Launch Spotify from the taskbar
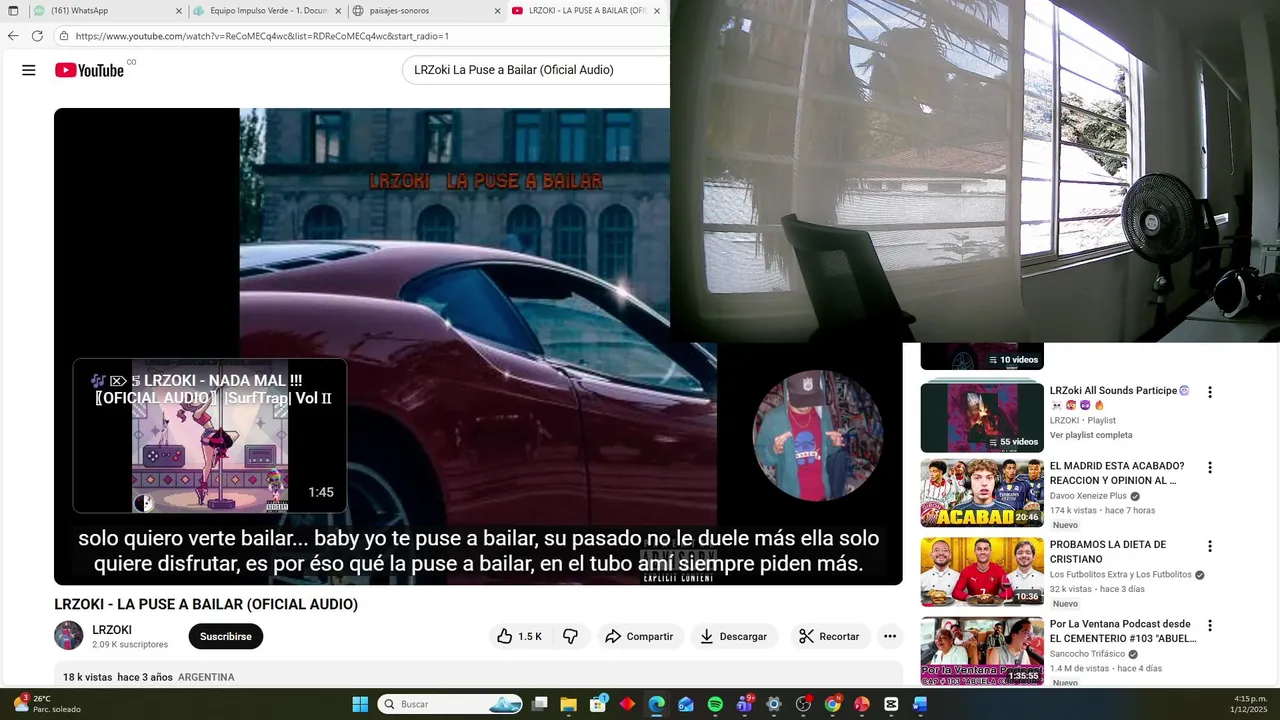The image size is (1280, 720). (x=715, y=704)
